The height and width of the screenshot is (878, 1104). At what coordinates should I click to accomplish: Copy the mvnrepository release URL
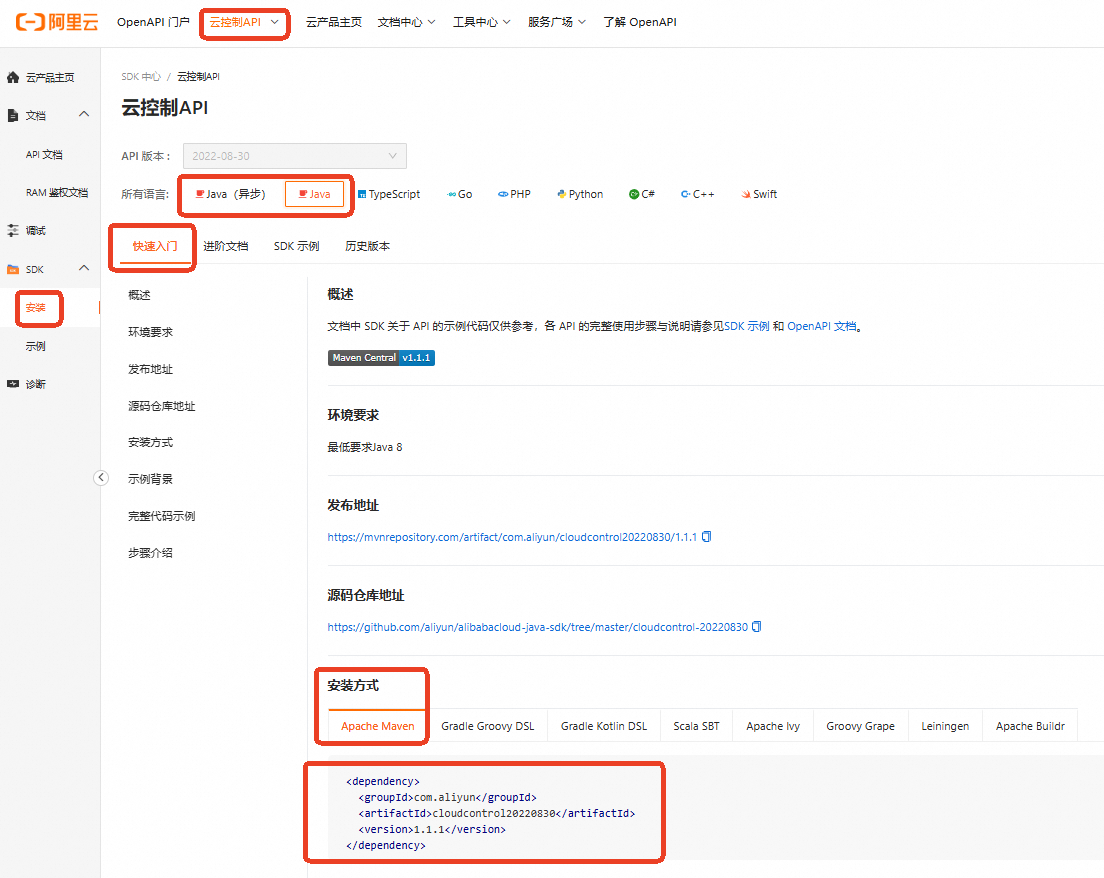707,537
